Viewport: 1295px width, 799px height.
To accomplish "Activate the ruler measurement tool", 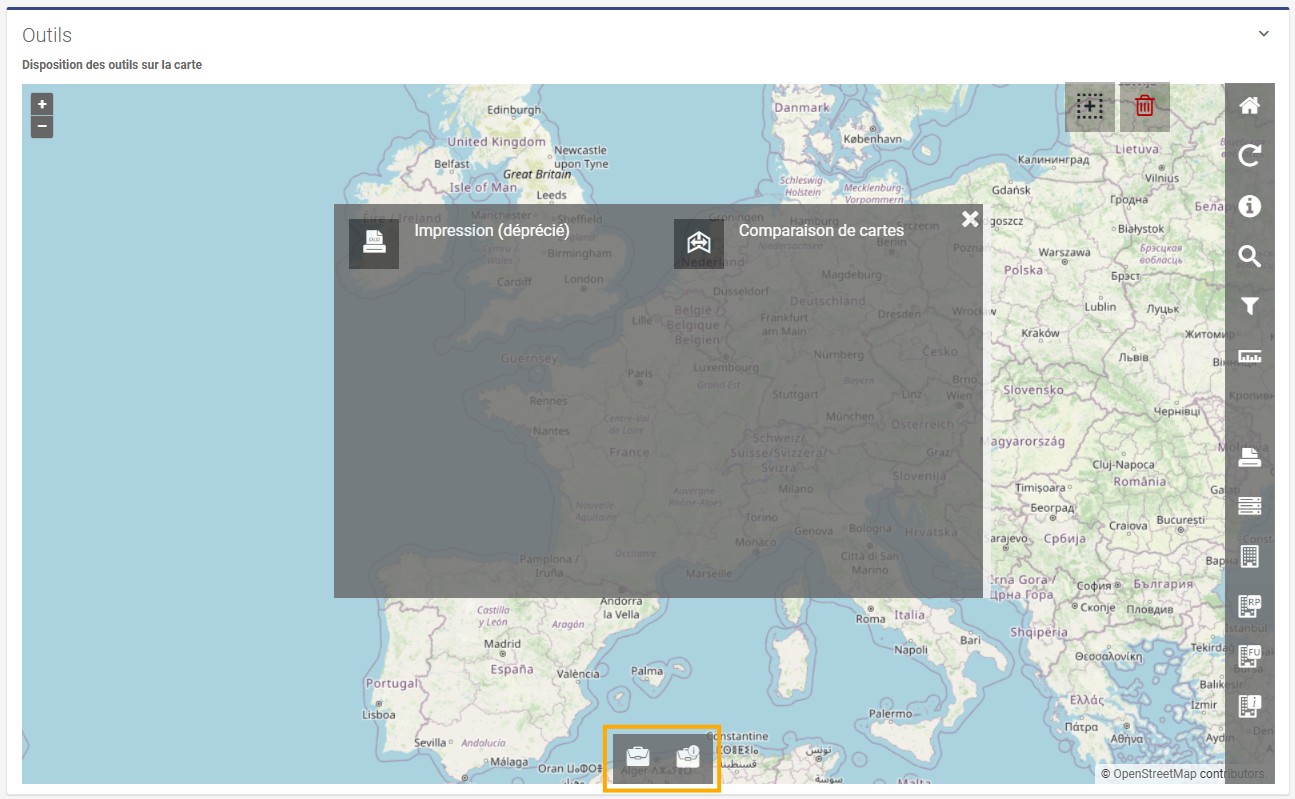I will pyautogui.click(x=1249, y=356).
